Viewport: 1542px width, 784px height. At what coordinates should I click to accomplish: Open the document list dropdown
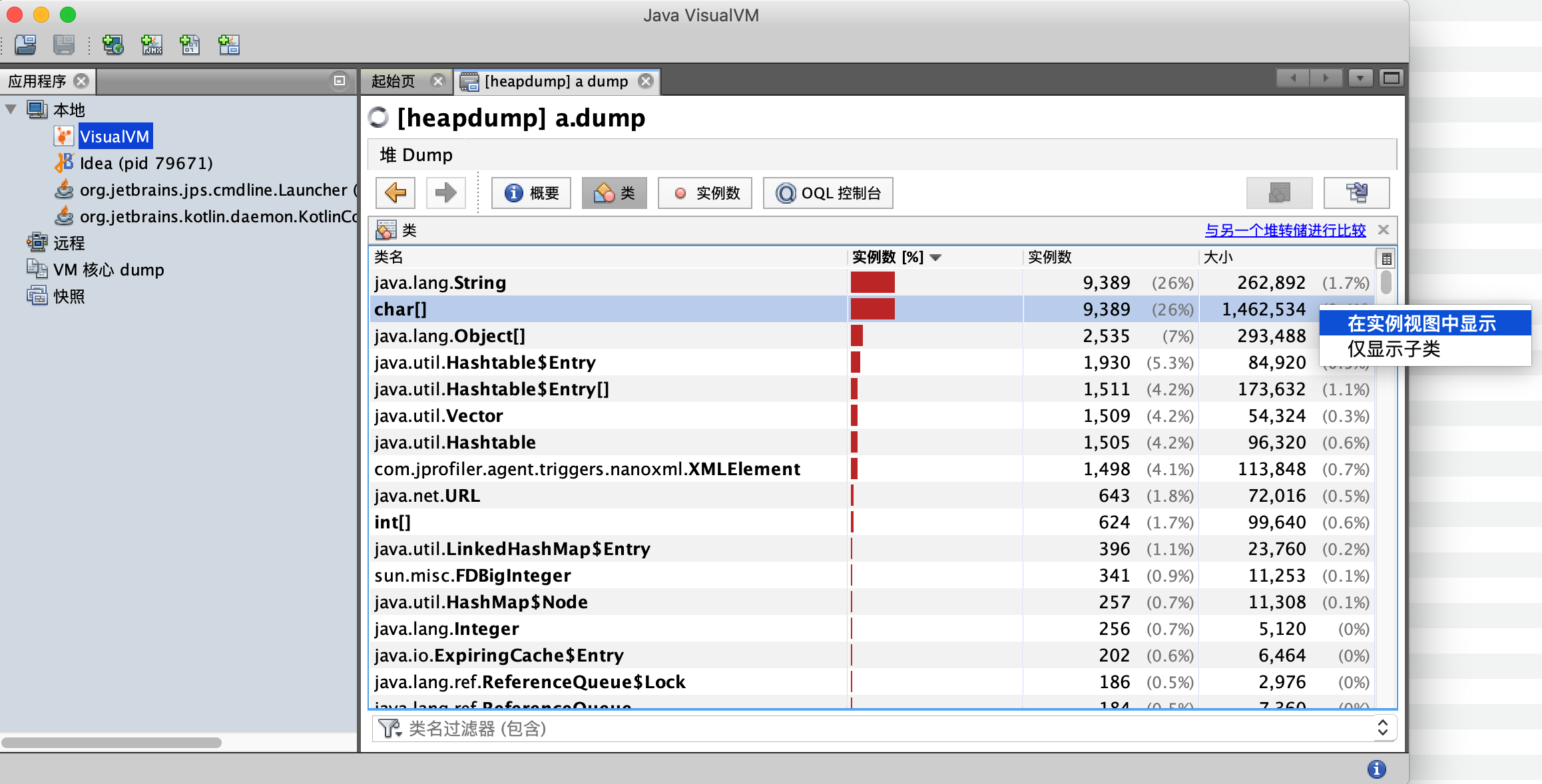1360,79
